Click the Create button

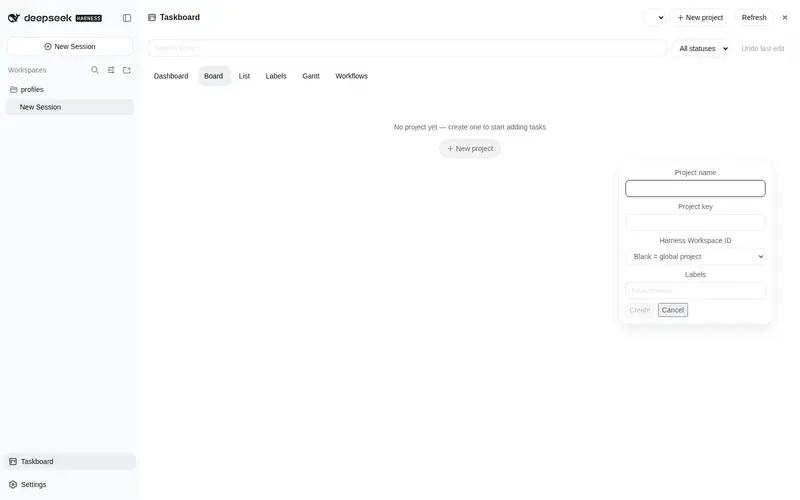[640, 310]
